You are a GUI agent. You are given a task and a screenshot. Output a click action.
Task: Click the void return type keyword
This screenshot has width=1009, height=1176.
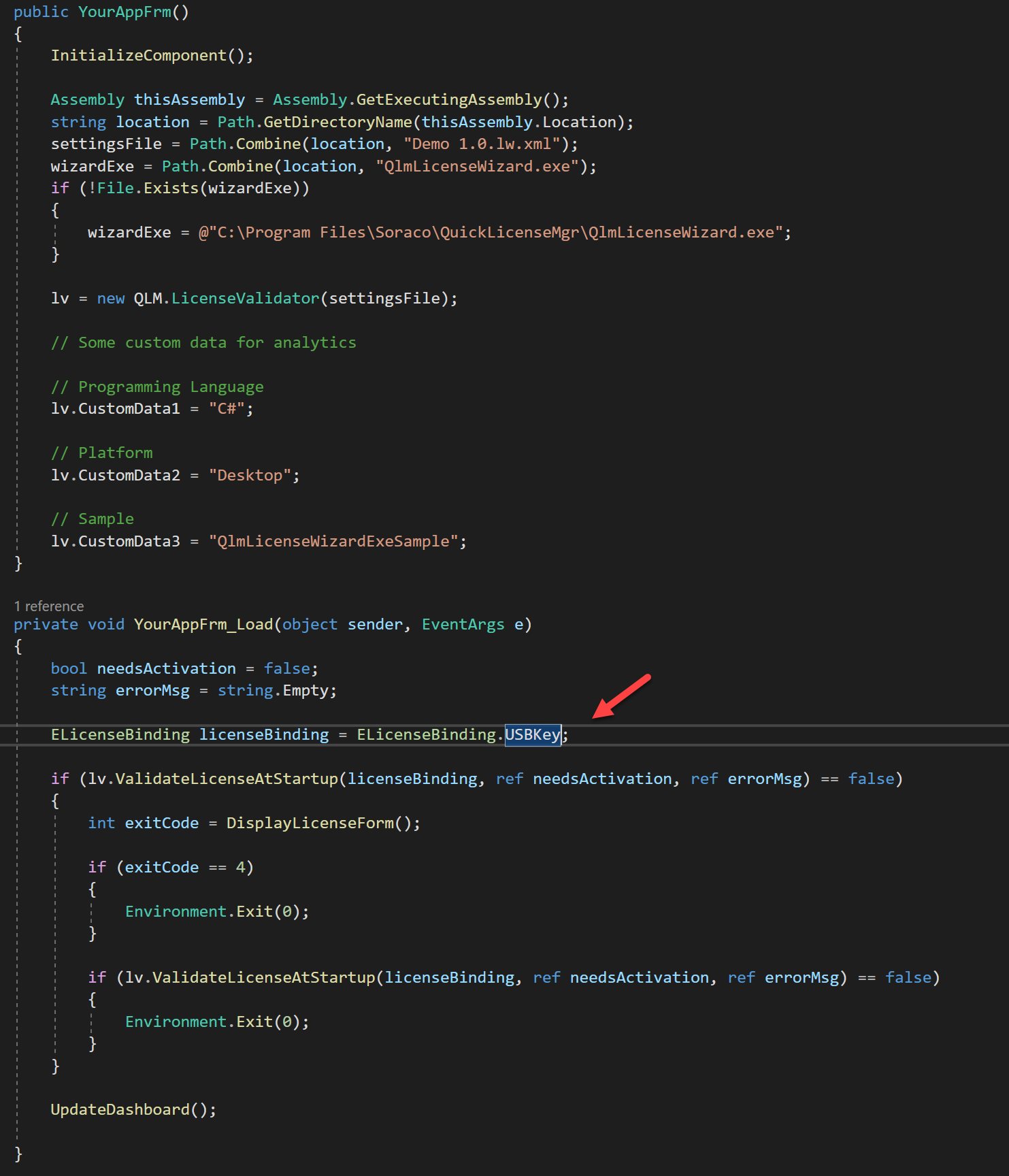pyautogui.click(x=106, y=624)
